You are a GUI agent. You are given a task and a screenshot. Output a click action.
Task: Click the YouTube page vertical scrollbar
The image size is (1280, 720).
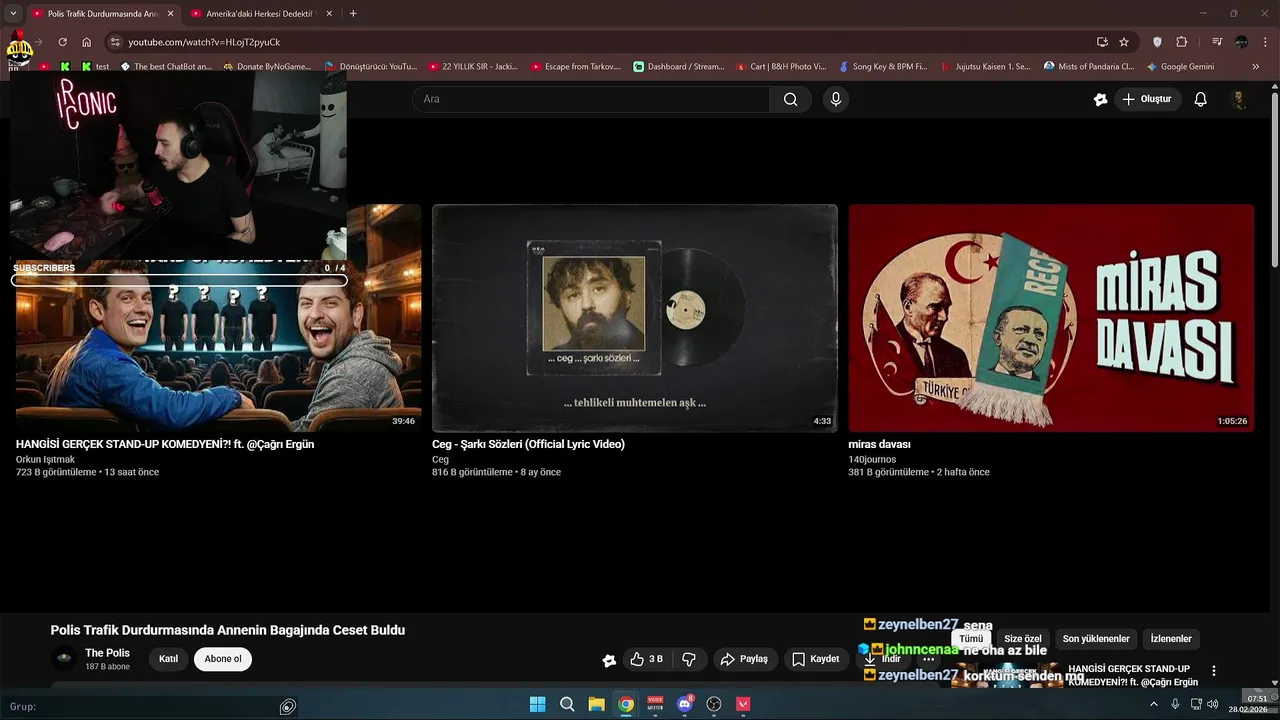tap(1274, 180)
